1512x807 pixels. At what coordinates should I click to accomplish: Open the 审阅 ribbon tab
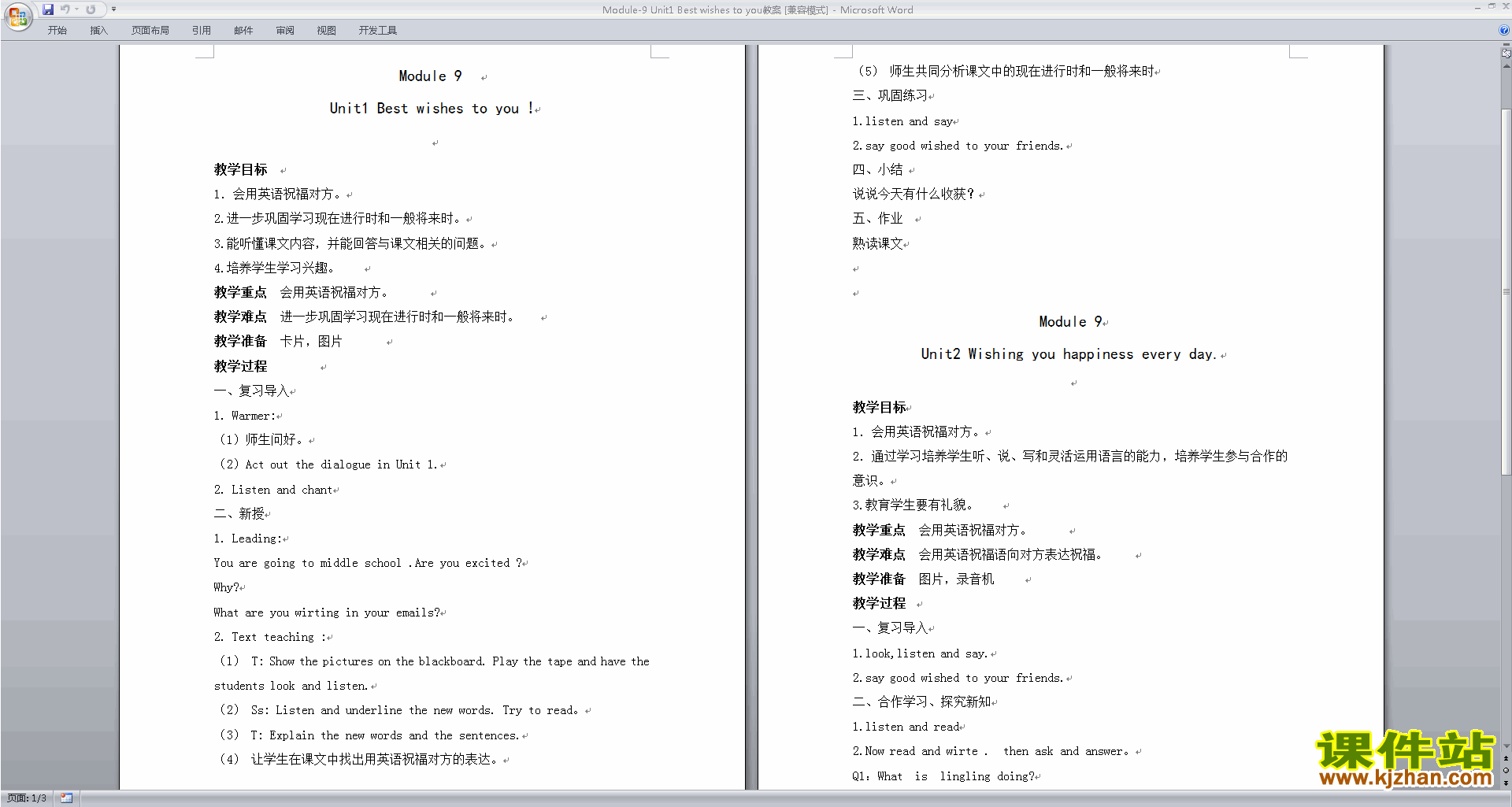(285, 31)
